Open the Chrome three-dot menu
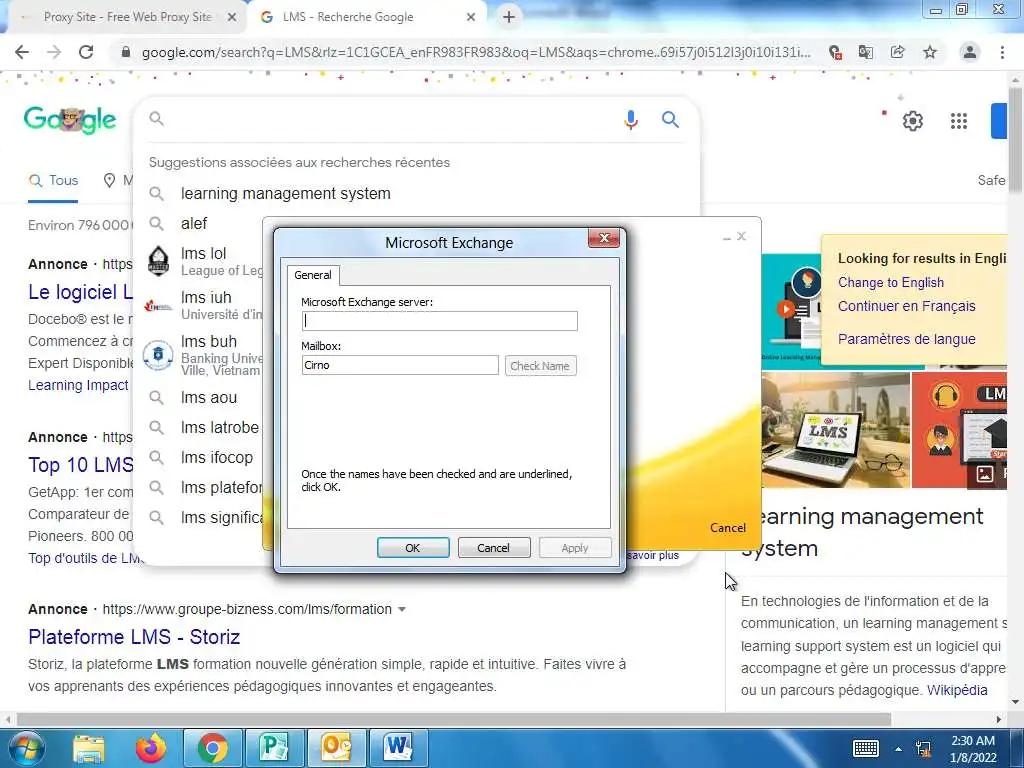Viewport: 1024px width, 768px height. coord(1002,52)
